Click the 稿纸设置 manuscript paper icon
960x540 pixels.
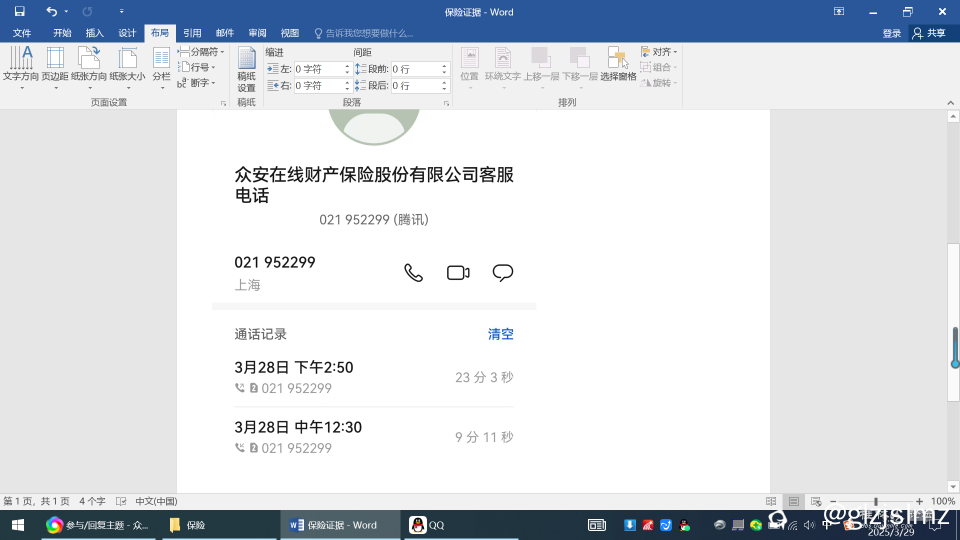coord(246,69)
